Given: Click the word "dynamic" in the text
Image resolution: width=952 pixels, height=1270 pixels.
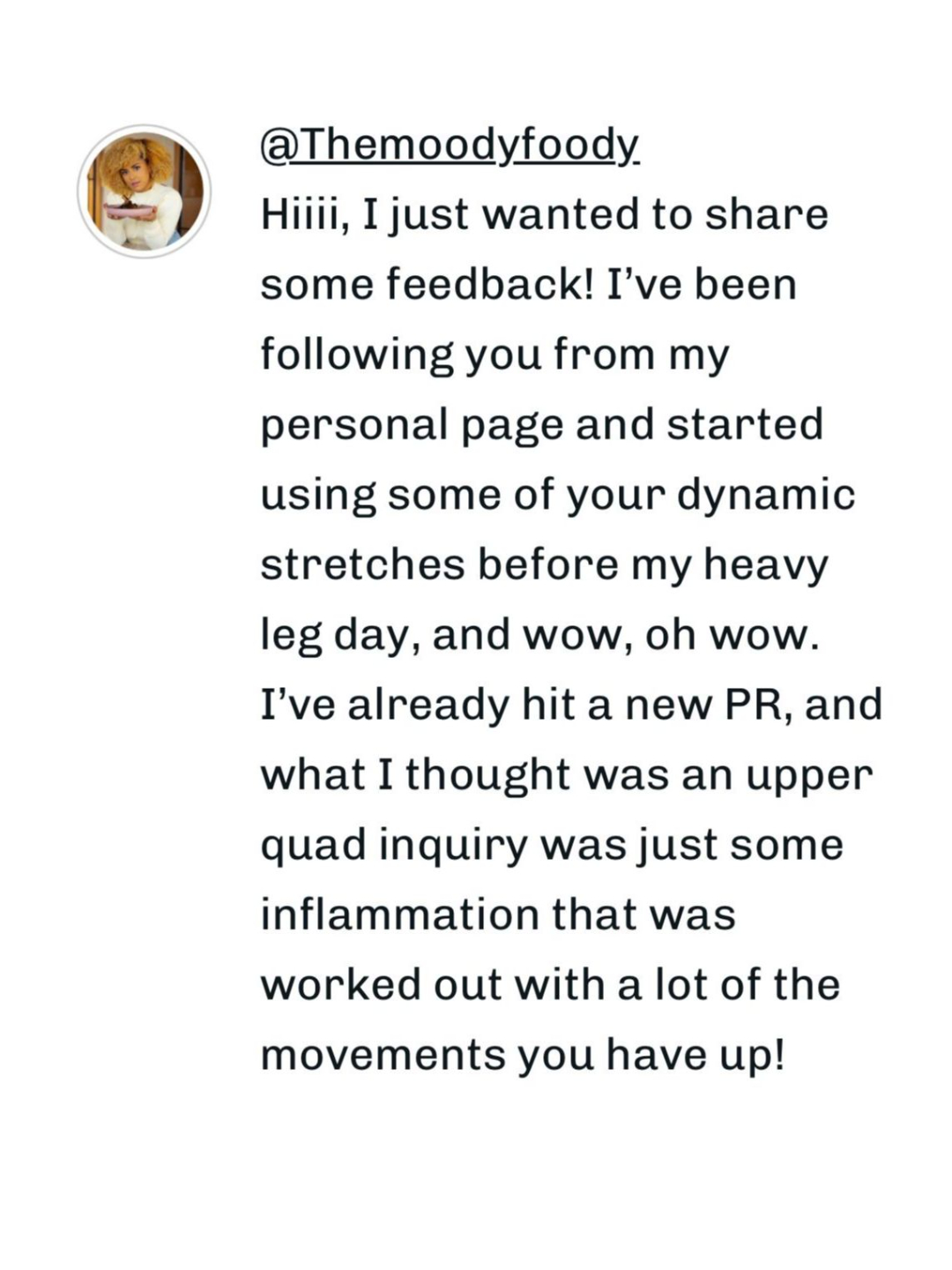Looking at the screenshot, I should point(765,496).
